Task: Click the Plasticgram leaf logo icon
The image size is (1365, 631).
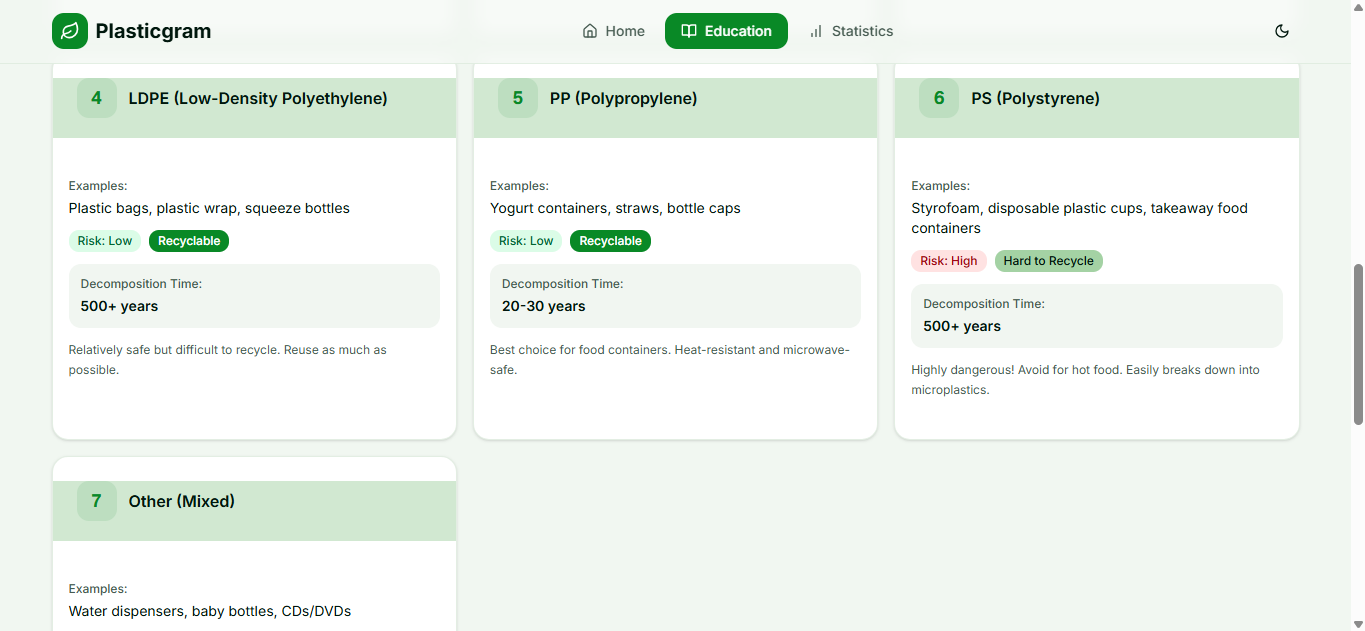Action: [70, 31]
